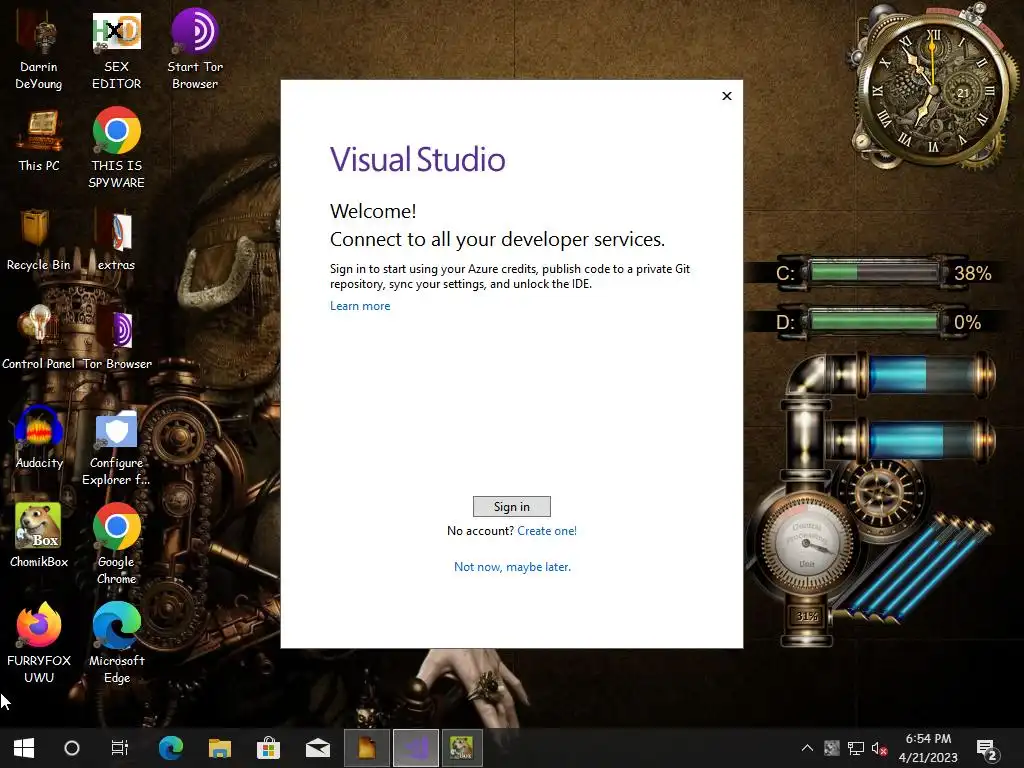Open the orange document app on taskbar
The width and height of the screenshot is (1024, 768).
367,748
